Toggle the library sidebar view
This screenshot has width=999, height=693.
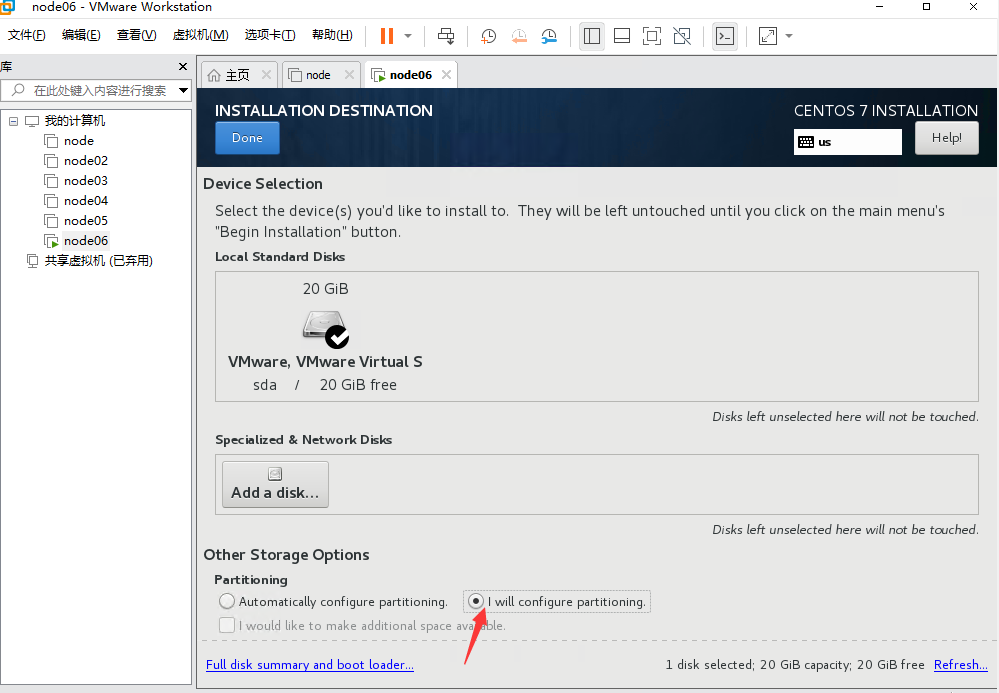point(592,36)
